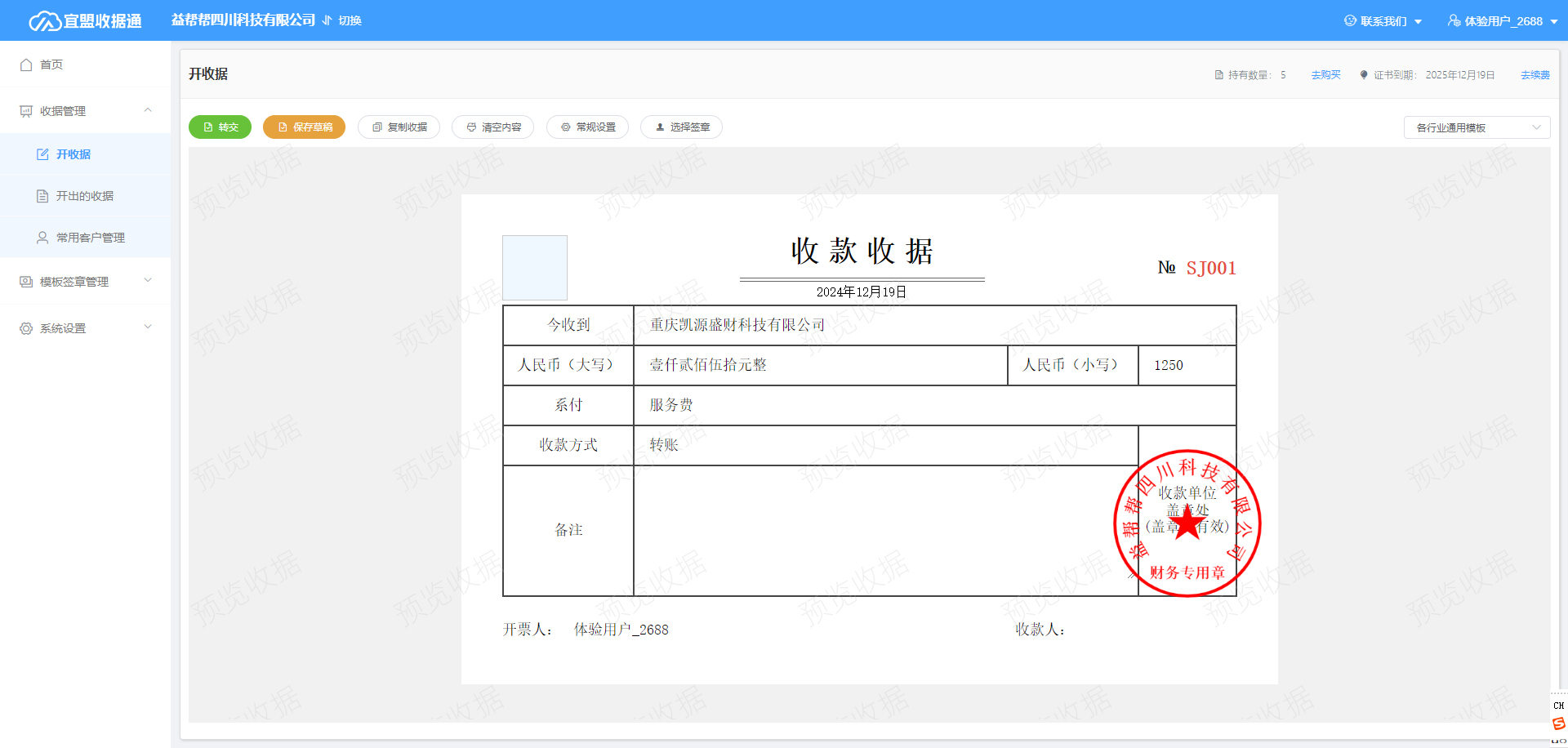Click the 清空内容 clear icon button

click(x=472, y=127)
